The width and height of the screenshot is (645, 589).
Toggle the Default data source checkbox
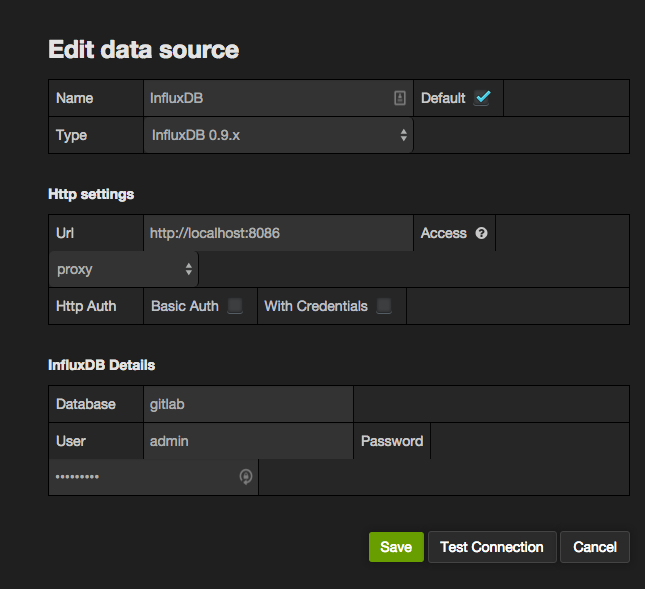pos(483,98)
